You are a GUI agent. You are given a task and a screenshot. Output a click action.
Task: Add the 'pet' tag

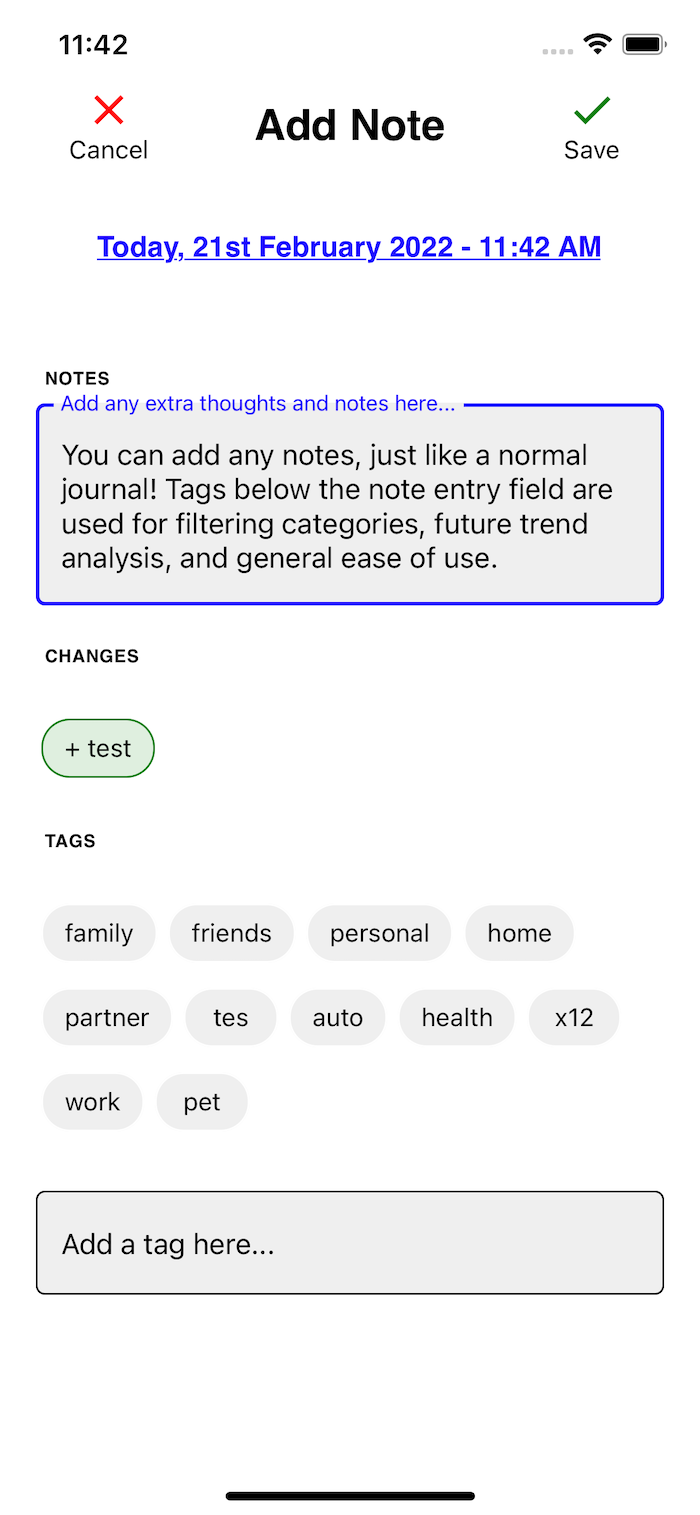pos(202,1102)
